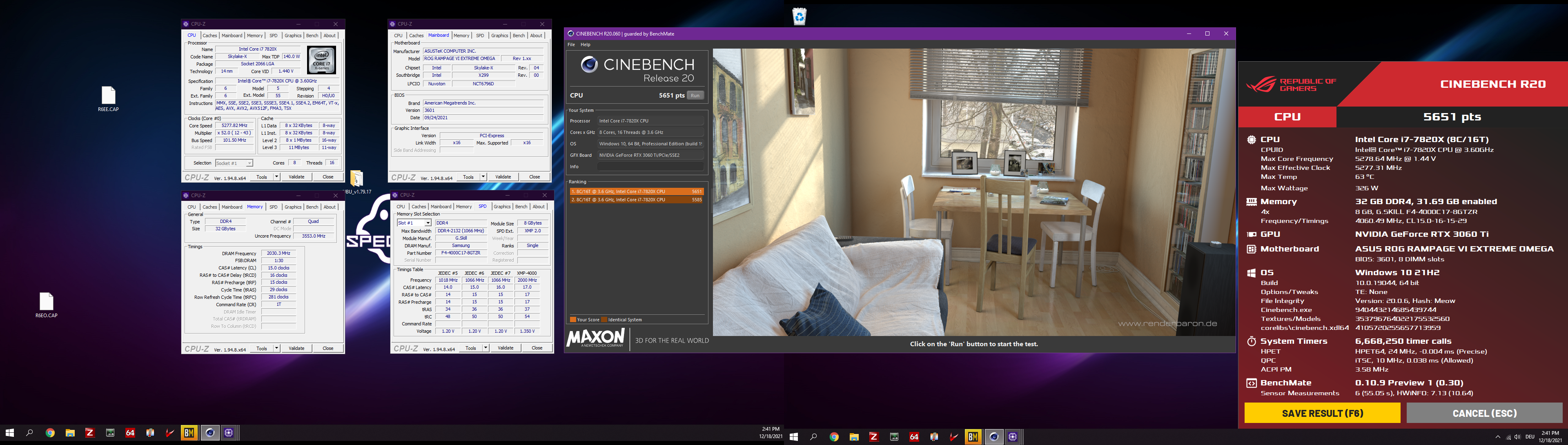Switch to the Caches tab in the CPU-Z CPU window
The width and height of the screenshot is (1568, 445).
pos(210,36)
